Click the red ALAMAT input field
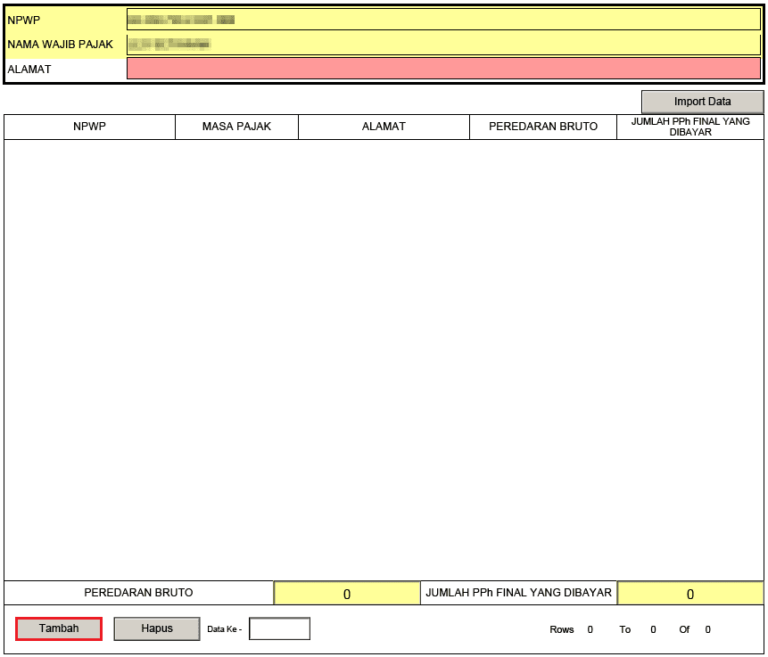 [x=443, y=68]
